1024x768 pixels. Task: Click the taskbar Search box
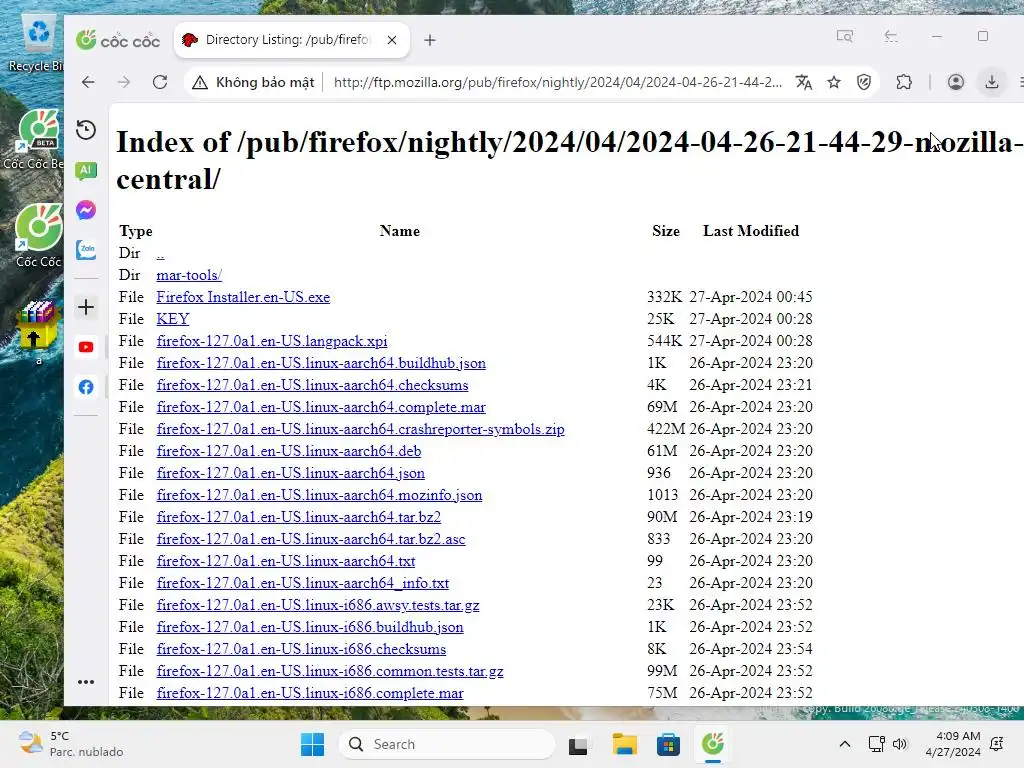tap(447, 744)
